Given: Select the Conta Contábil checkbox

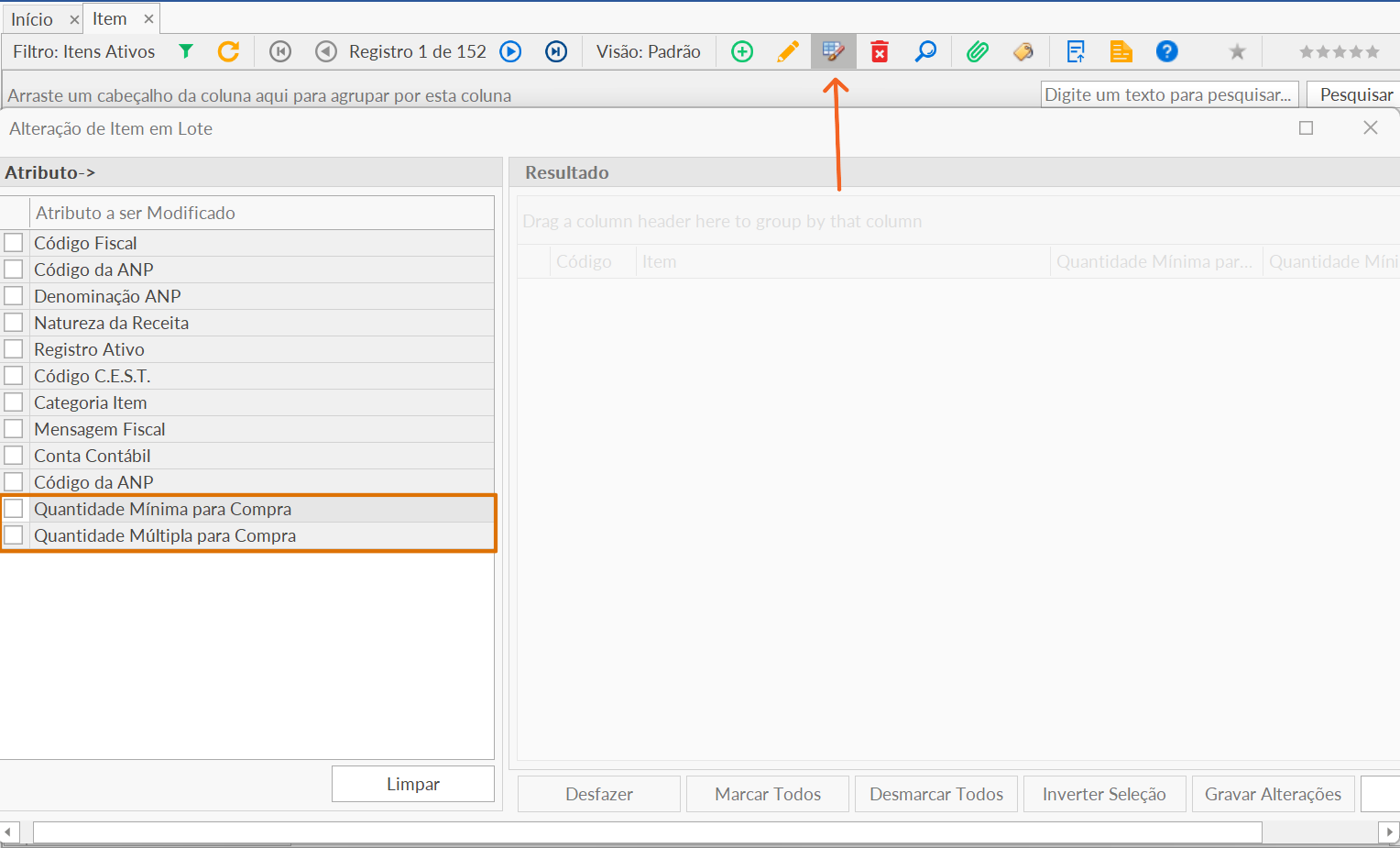Looking at the screenshot, I should click(14, 455).
